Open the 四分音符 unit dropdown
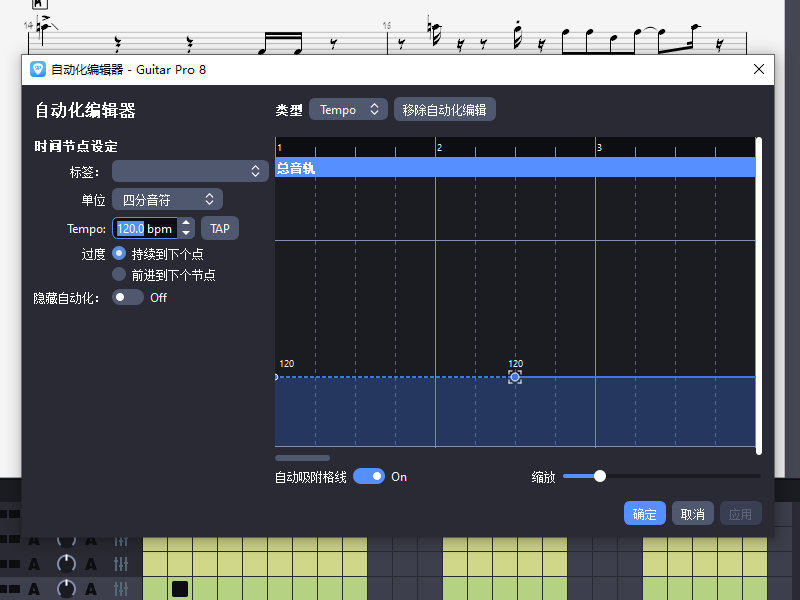800x600 pixels. 167,199
